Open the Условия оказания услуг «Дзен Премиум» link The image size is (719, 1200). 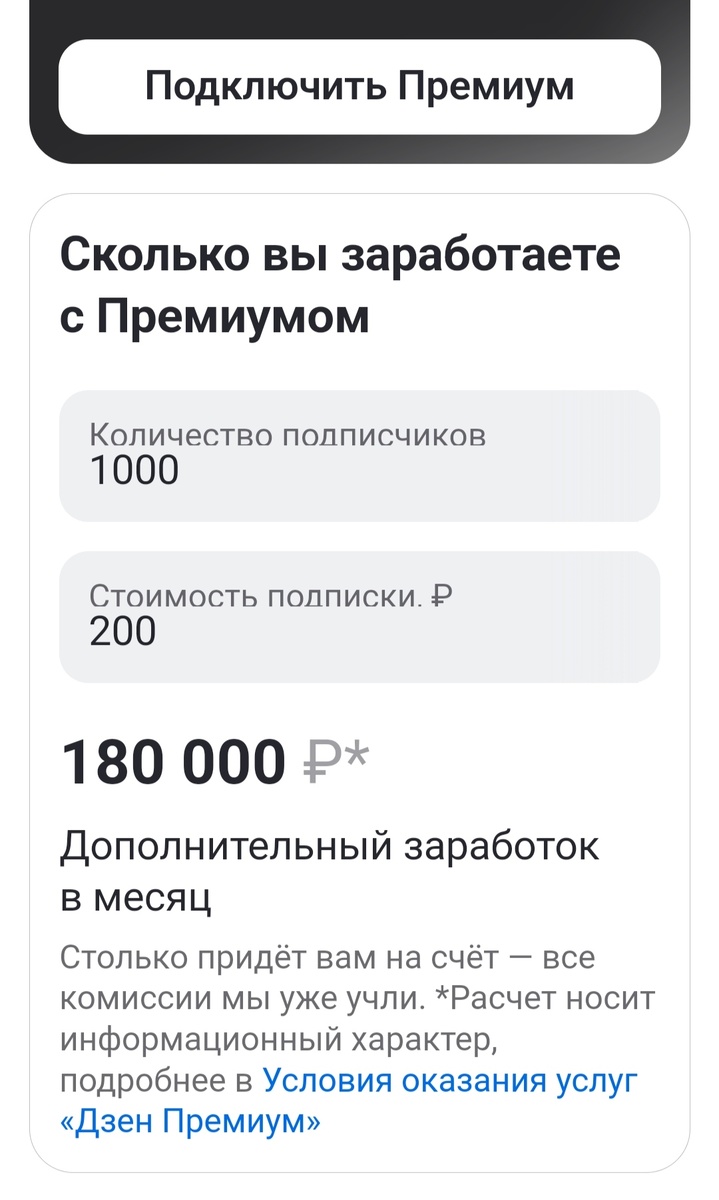coord(450,1079)
